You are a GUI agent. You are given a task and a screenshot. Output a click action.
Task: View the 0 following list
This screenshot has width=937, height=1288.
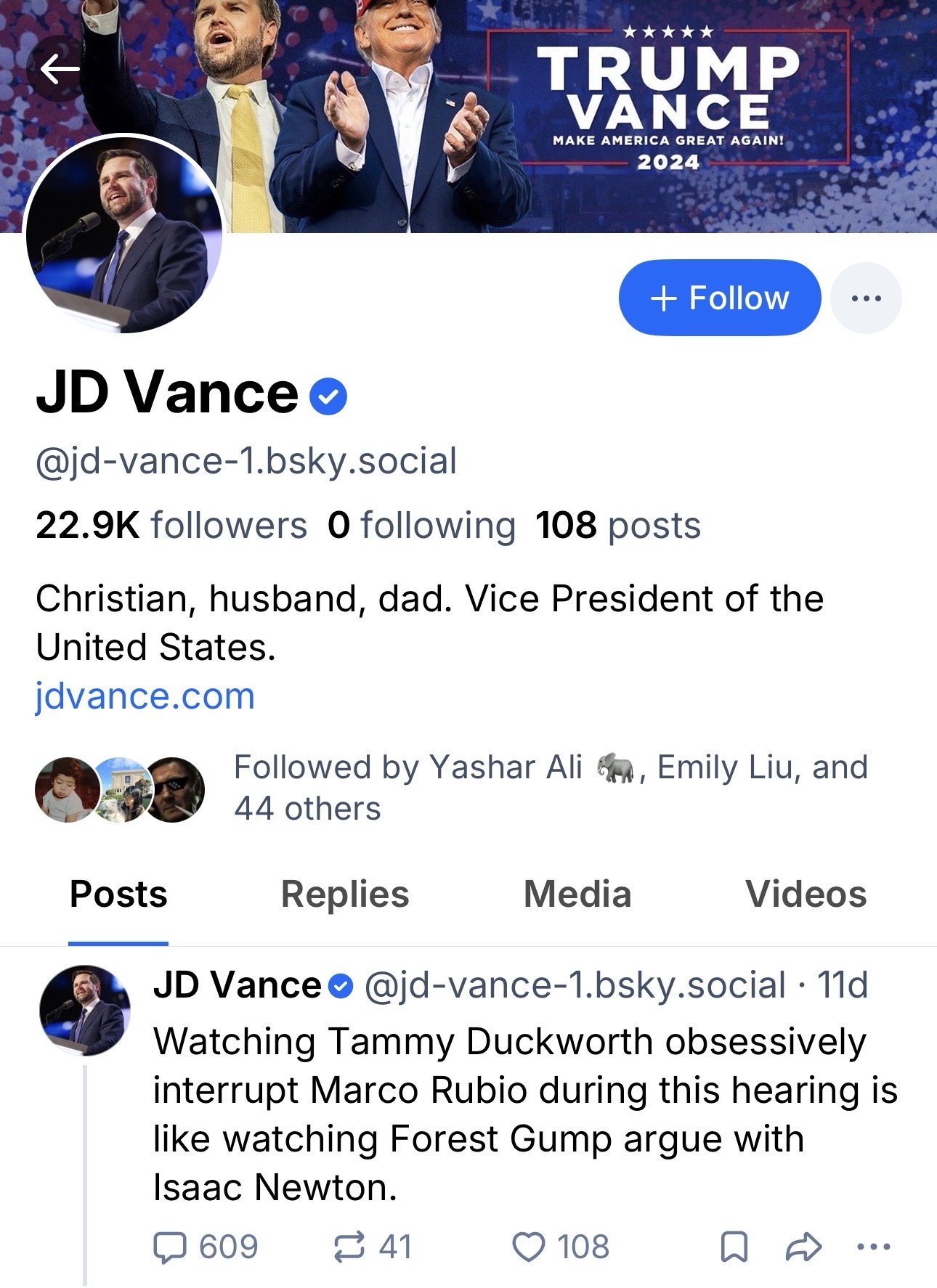click(421, 526)
